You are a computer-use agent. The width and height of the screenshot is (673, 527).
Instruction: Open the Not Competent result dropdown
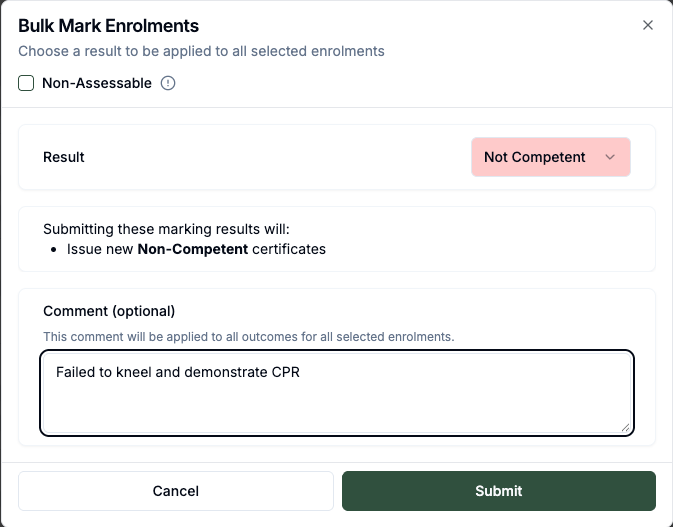tap(550, 157)
